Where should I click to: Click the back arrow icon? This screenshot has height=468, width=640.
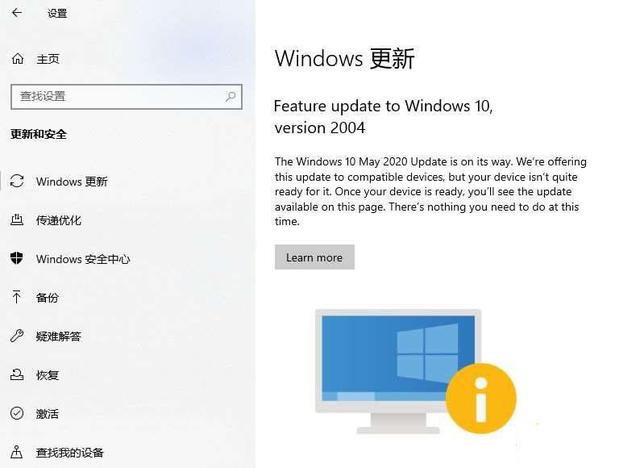(17, 13)
